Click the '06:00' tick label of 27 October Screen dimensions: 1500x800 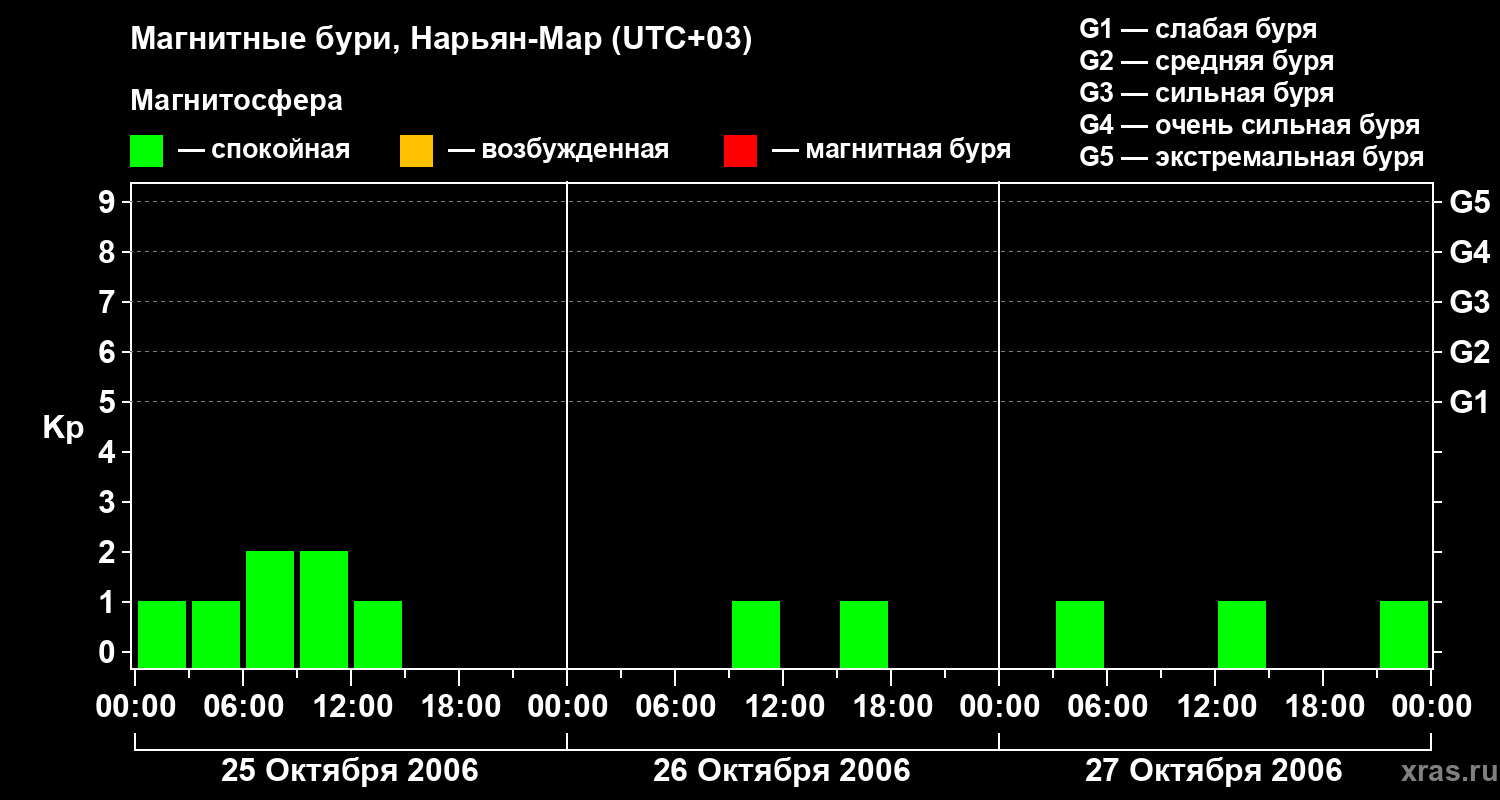1107,707
